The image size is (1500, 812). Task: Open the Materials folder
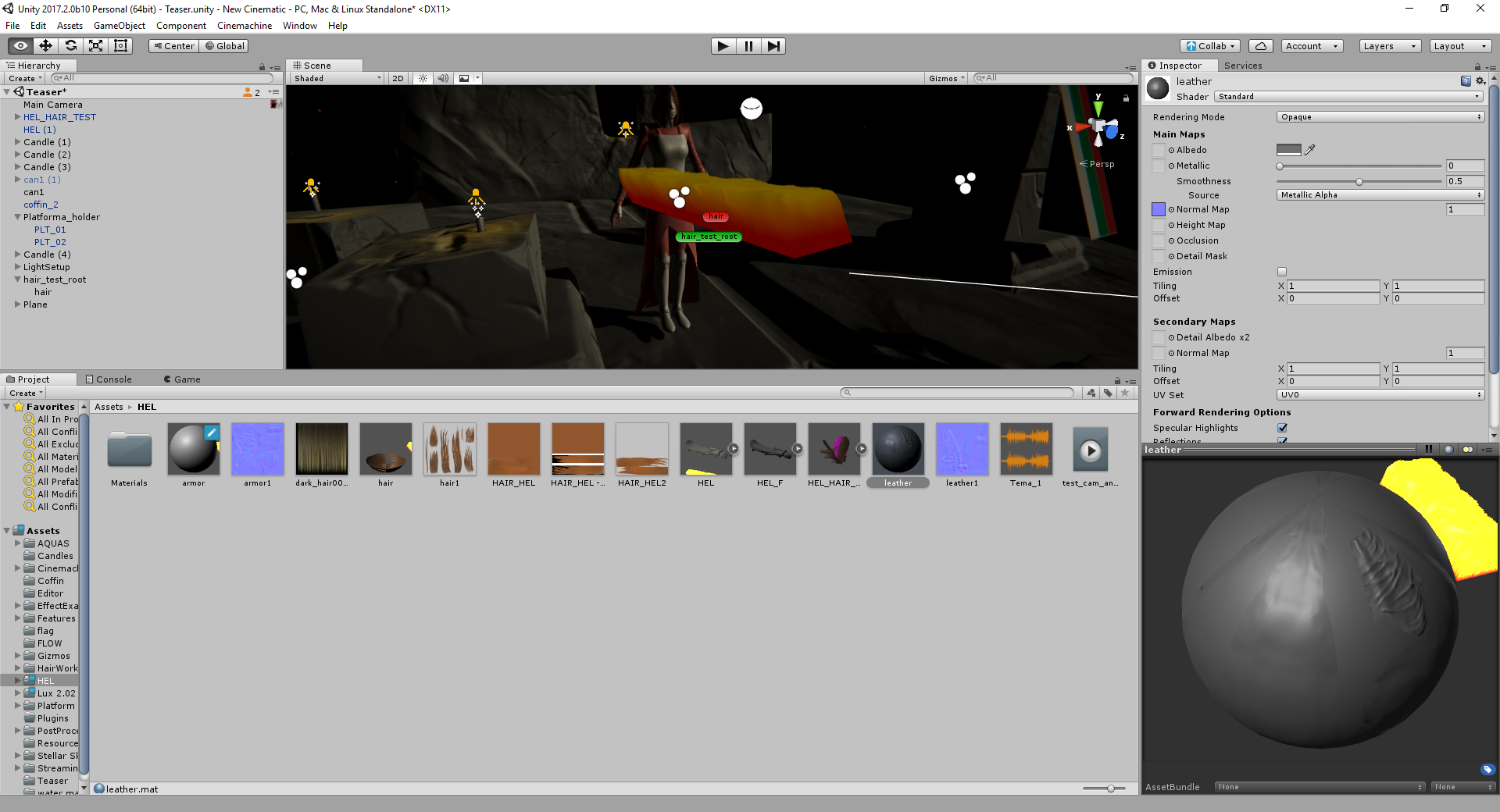coord(130,456)
